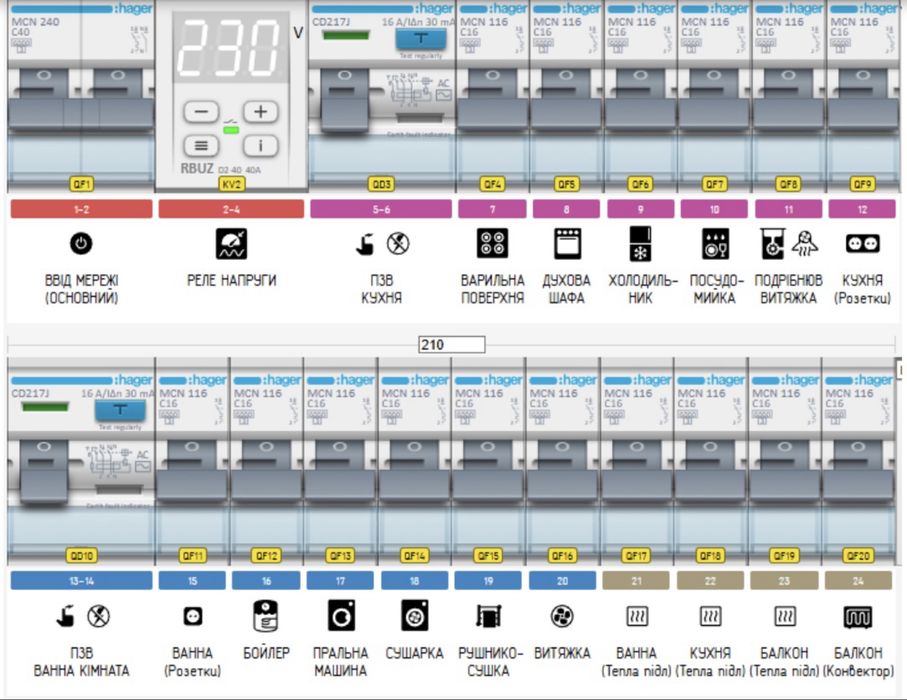Click the БОЙЛЕР label

click(266, 653)
